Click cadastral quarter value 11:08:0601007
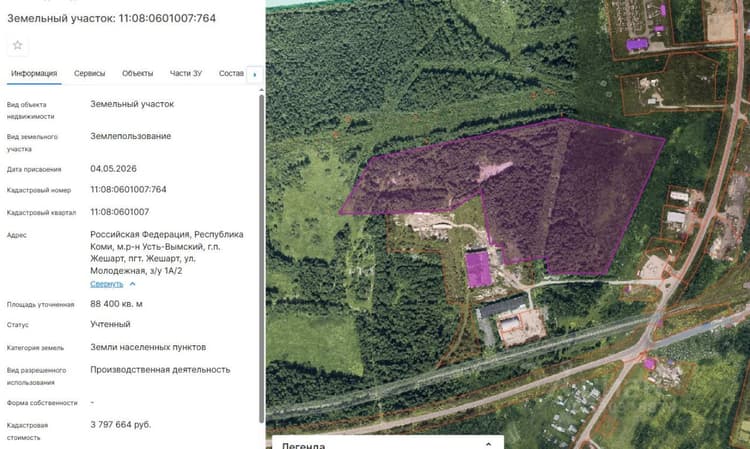Screen dimensions: 750x449 (120, 212)
